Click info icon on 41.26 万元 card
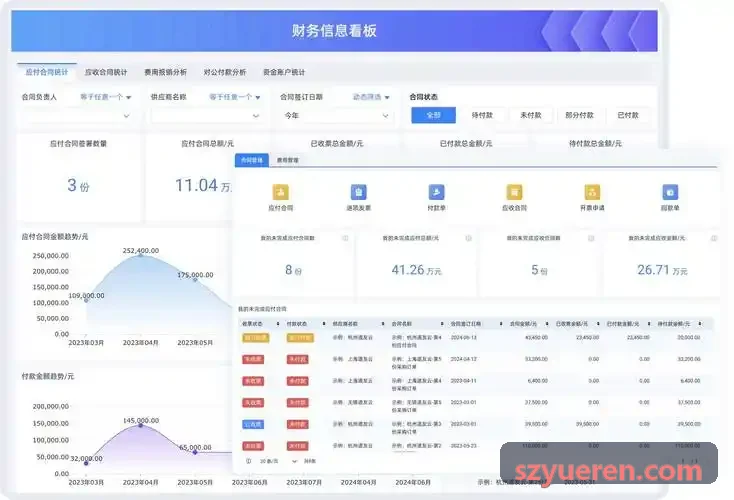 (468, 238)
